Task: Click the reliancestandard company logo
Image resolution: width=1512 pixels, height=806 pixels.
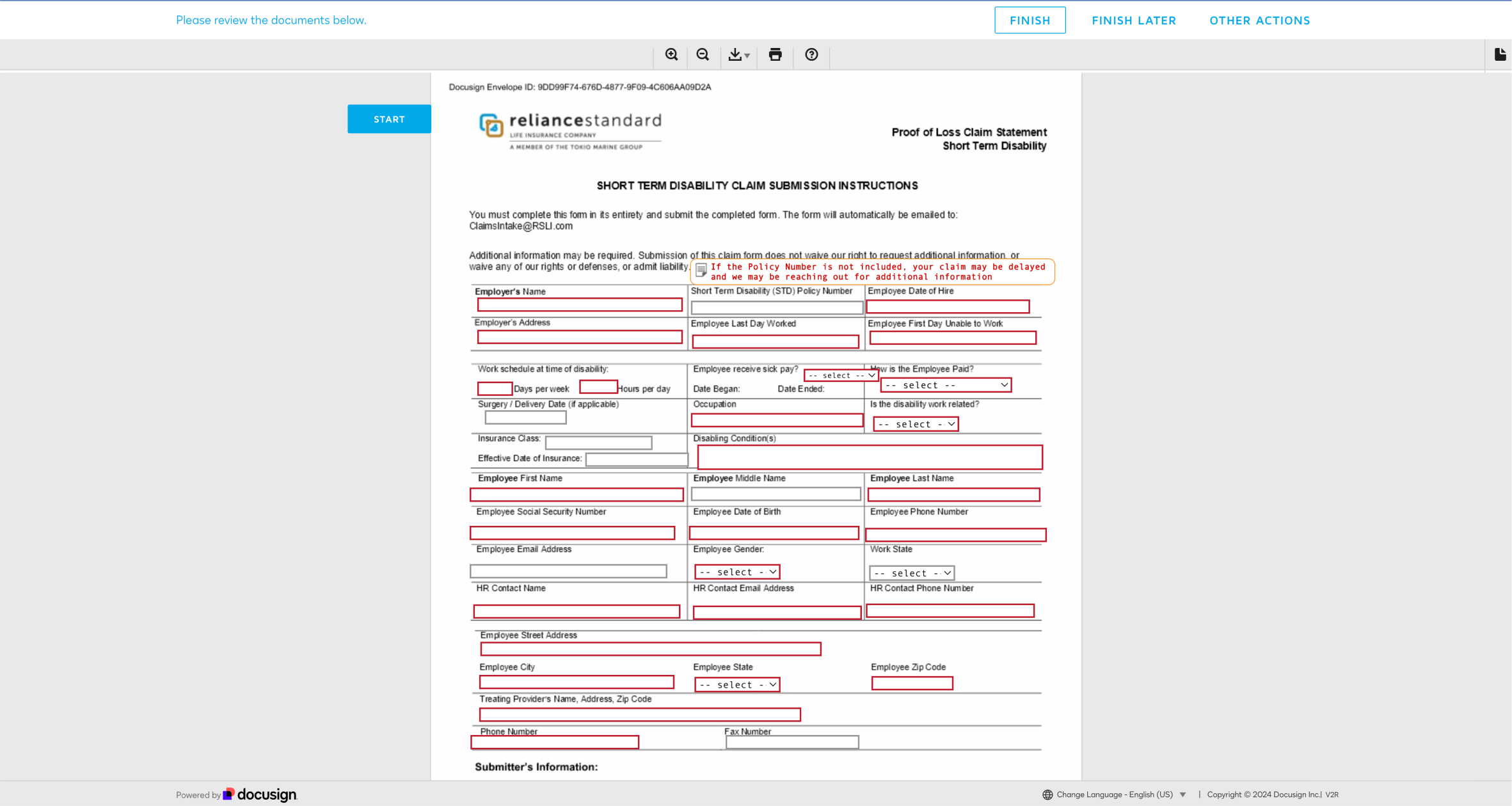Action: coord(570,131)
